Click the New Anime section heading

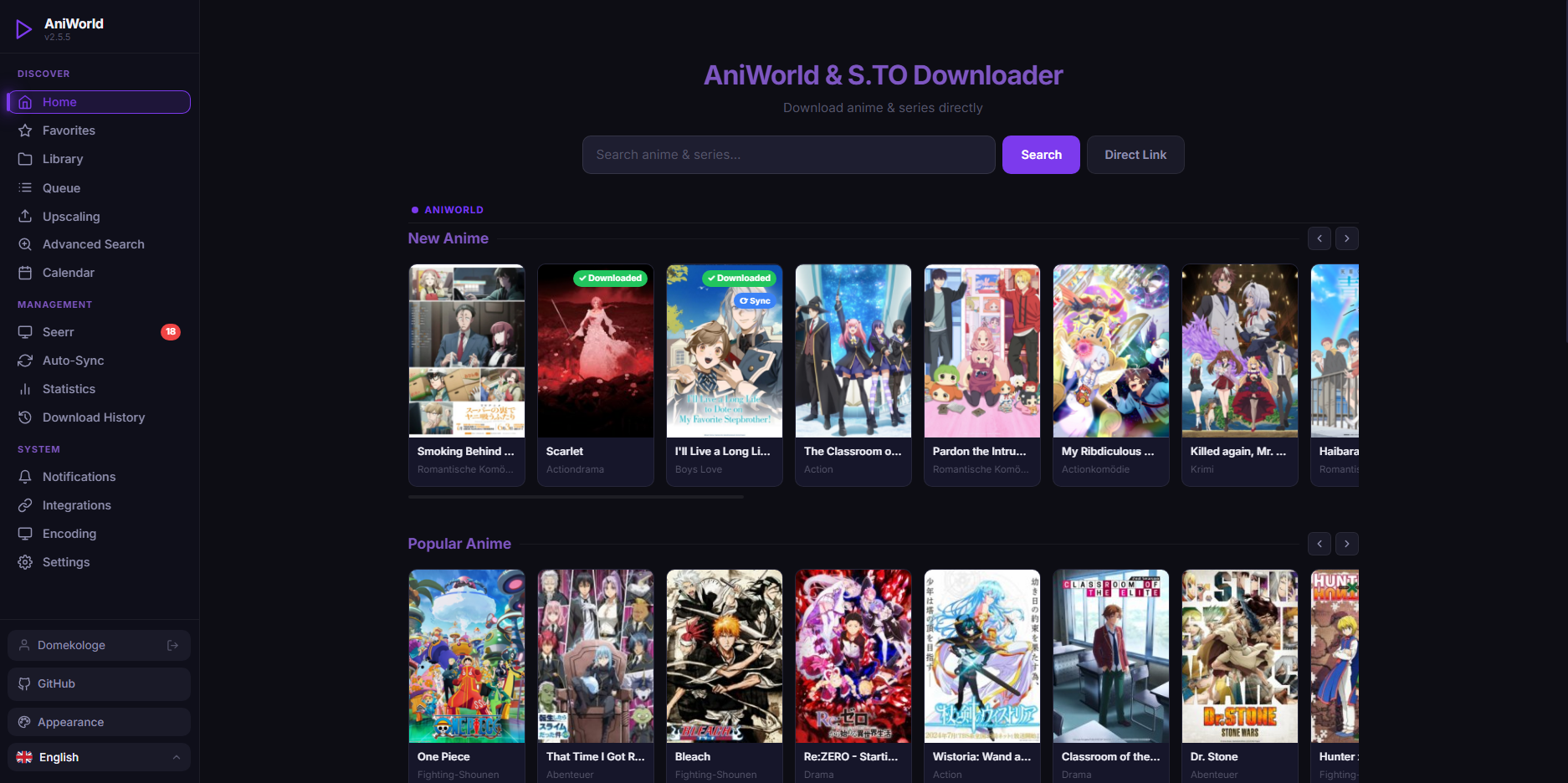click(448, 238)
